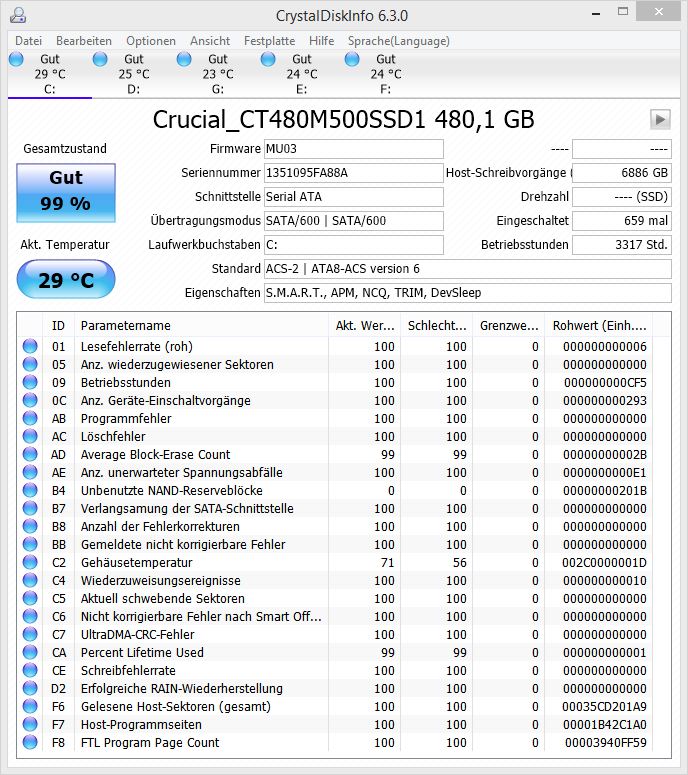Click status orb for row C6 Smart Offline errors
This screenshot has height=775, width=688.
click(30, 616)
